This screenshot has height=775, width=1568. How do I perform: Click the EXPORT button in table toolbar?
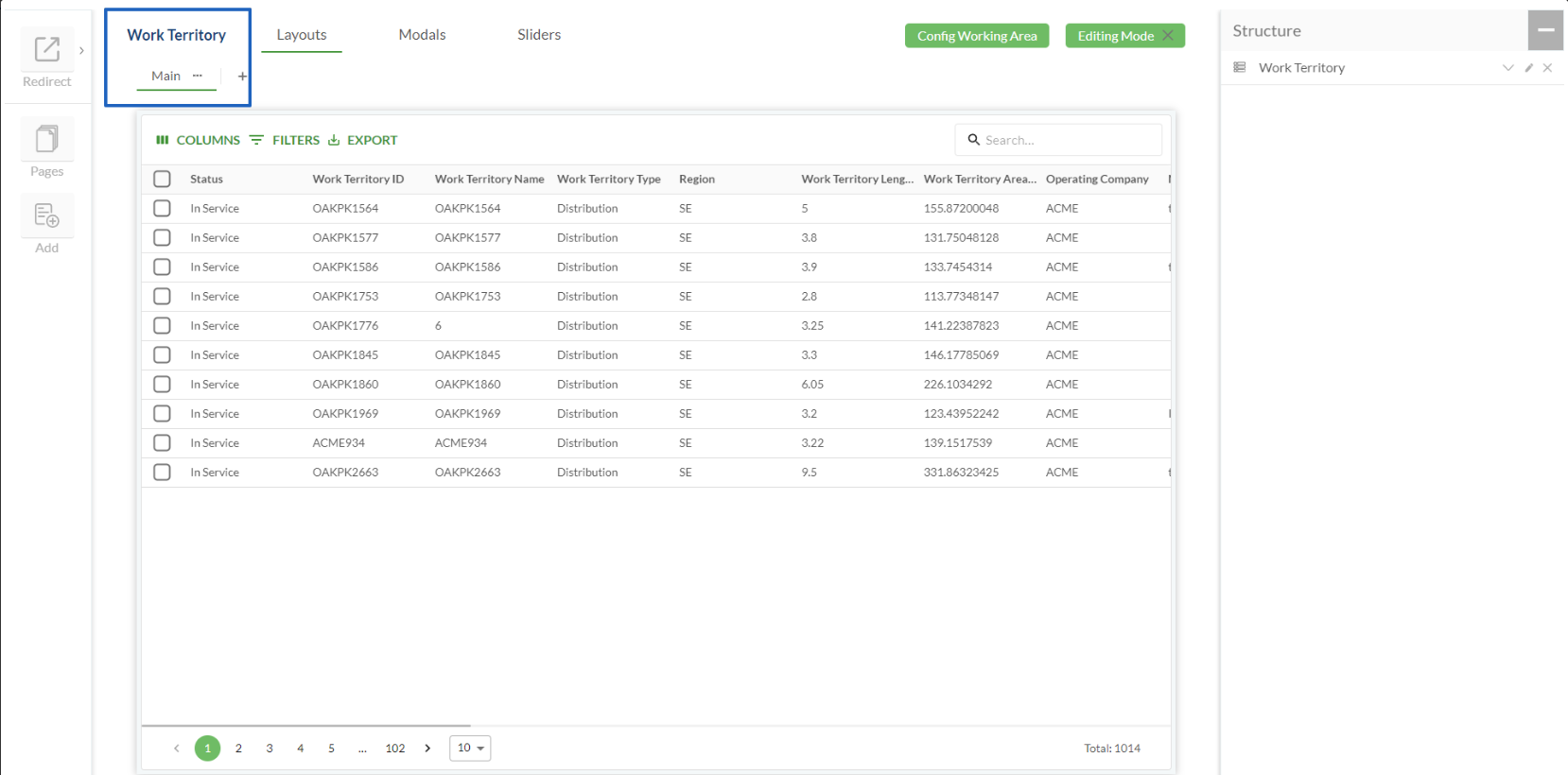[x=363, y=141]
